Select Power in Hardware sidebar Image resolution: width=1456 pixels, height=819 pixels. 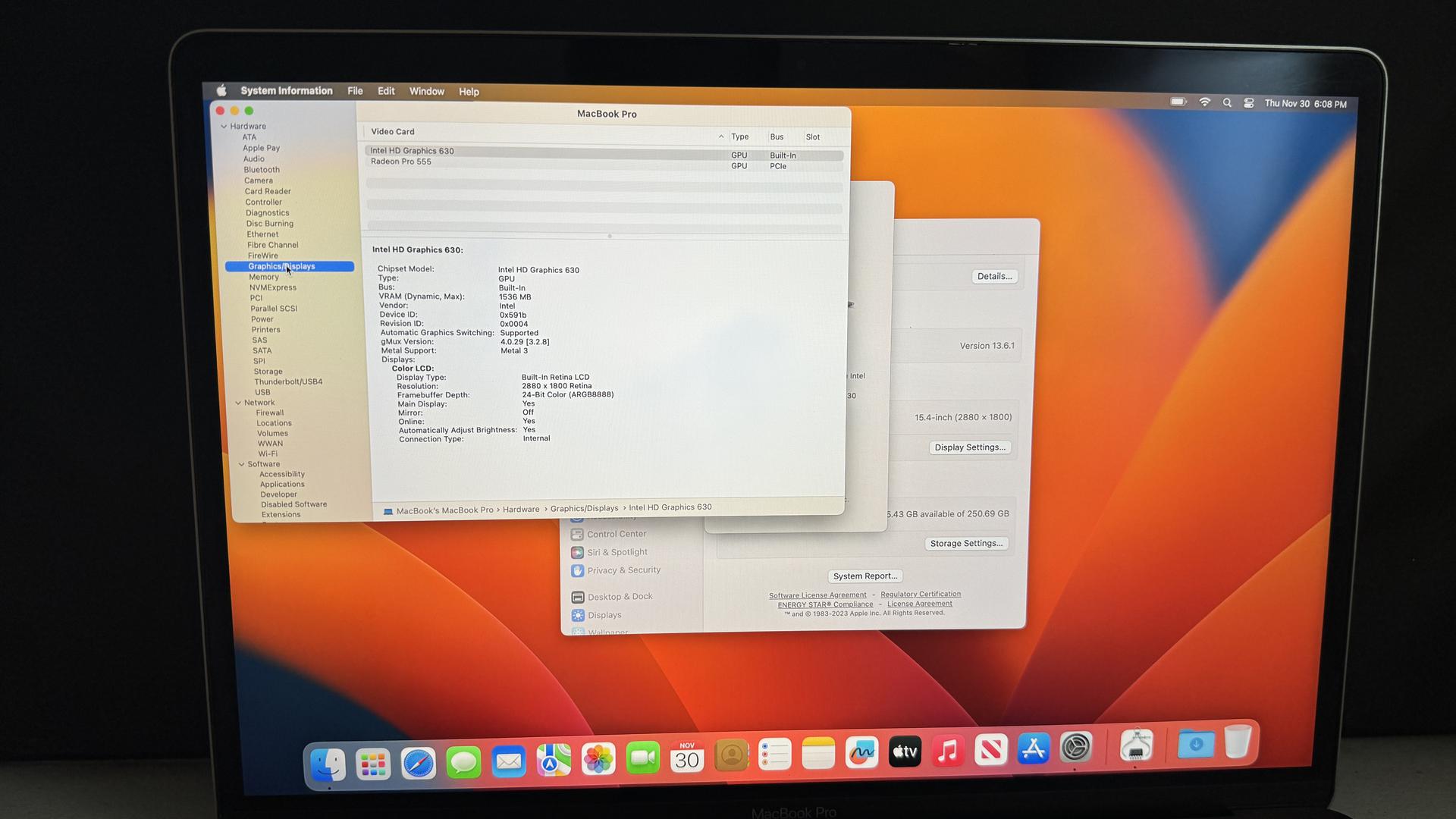(x=262, y=319)
